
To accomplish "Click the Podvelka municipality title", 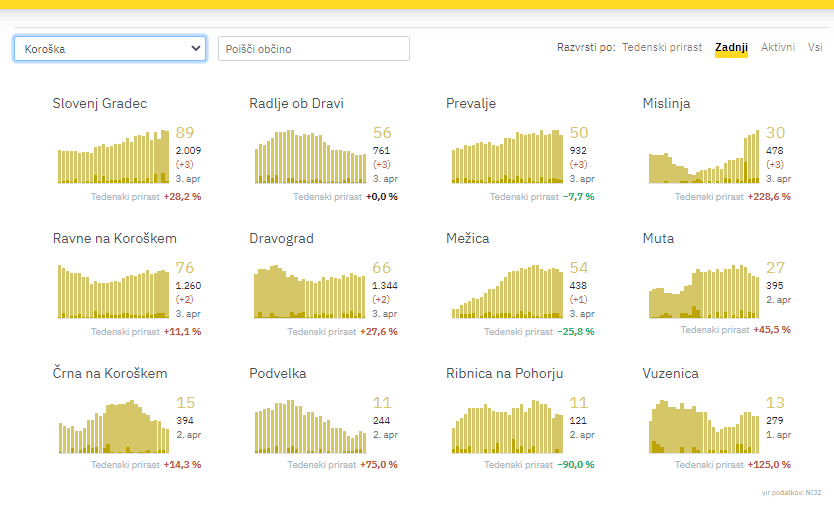I will tap(278, 373).
